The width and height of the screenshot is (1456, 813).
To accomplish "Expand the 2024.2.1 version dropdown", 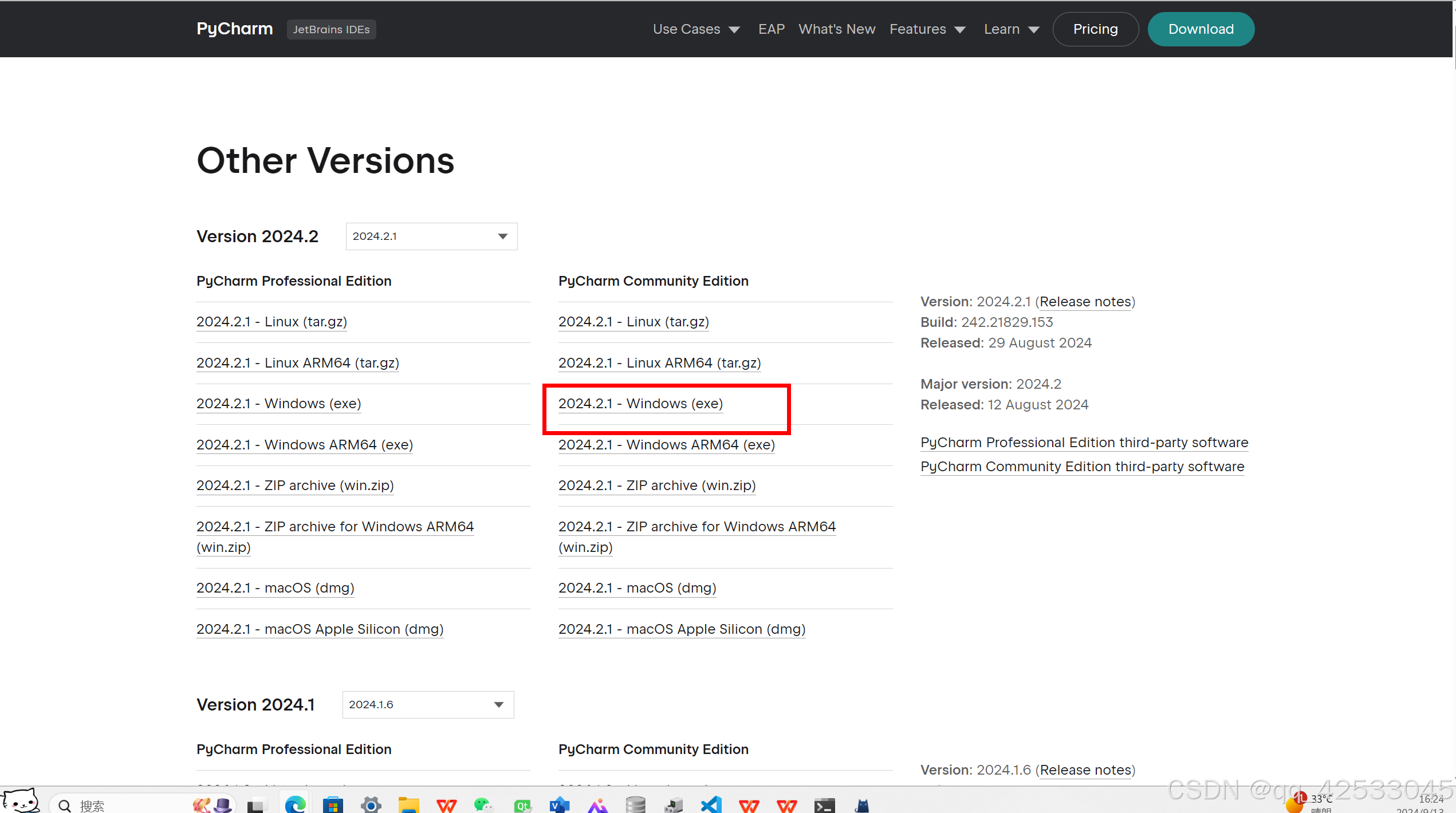I will pyautogui.click(x=431, y=236).
